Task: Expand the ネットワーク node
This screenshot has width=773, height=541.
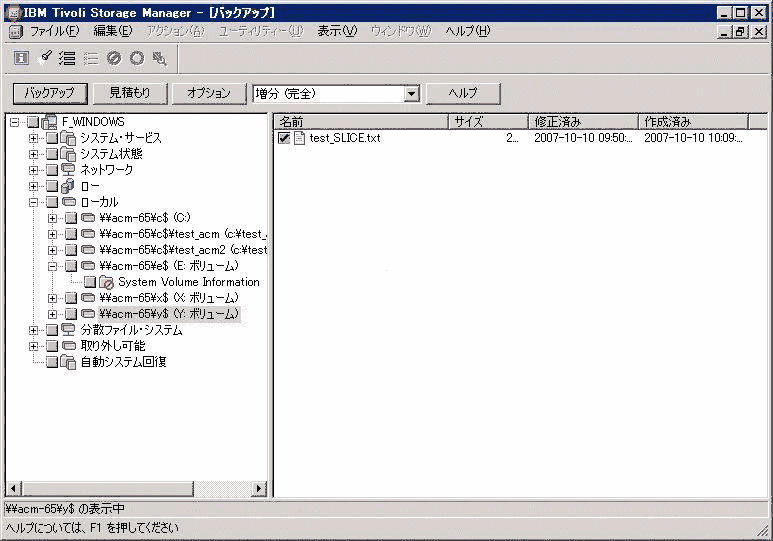Action: (x=34, y=170)
